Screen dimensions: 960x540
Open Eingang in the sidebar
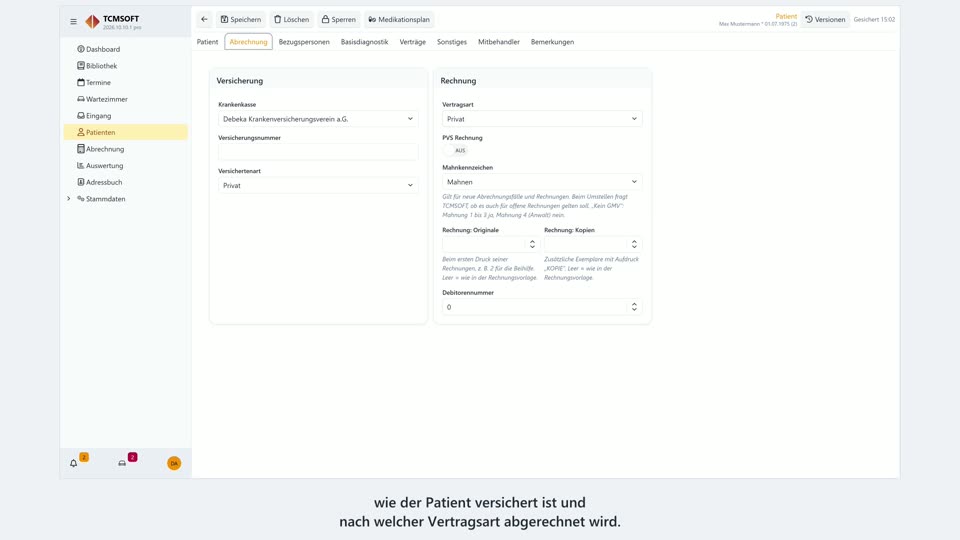tap(126, 115)
